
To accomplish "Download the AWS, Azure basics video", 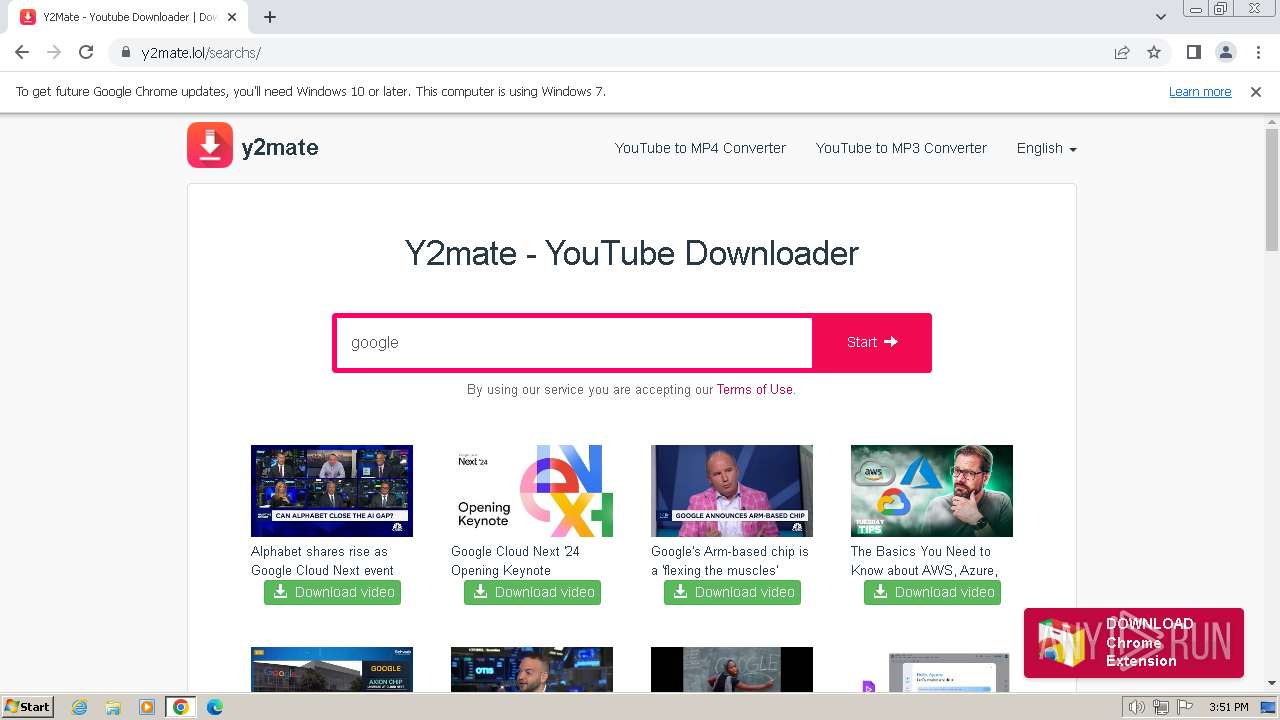I will tap(932, 592).
